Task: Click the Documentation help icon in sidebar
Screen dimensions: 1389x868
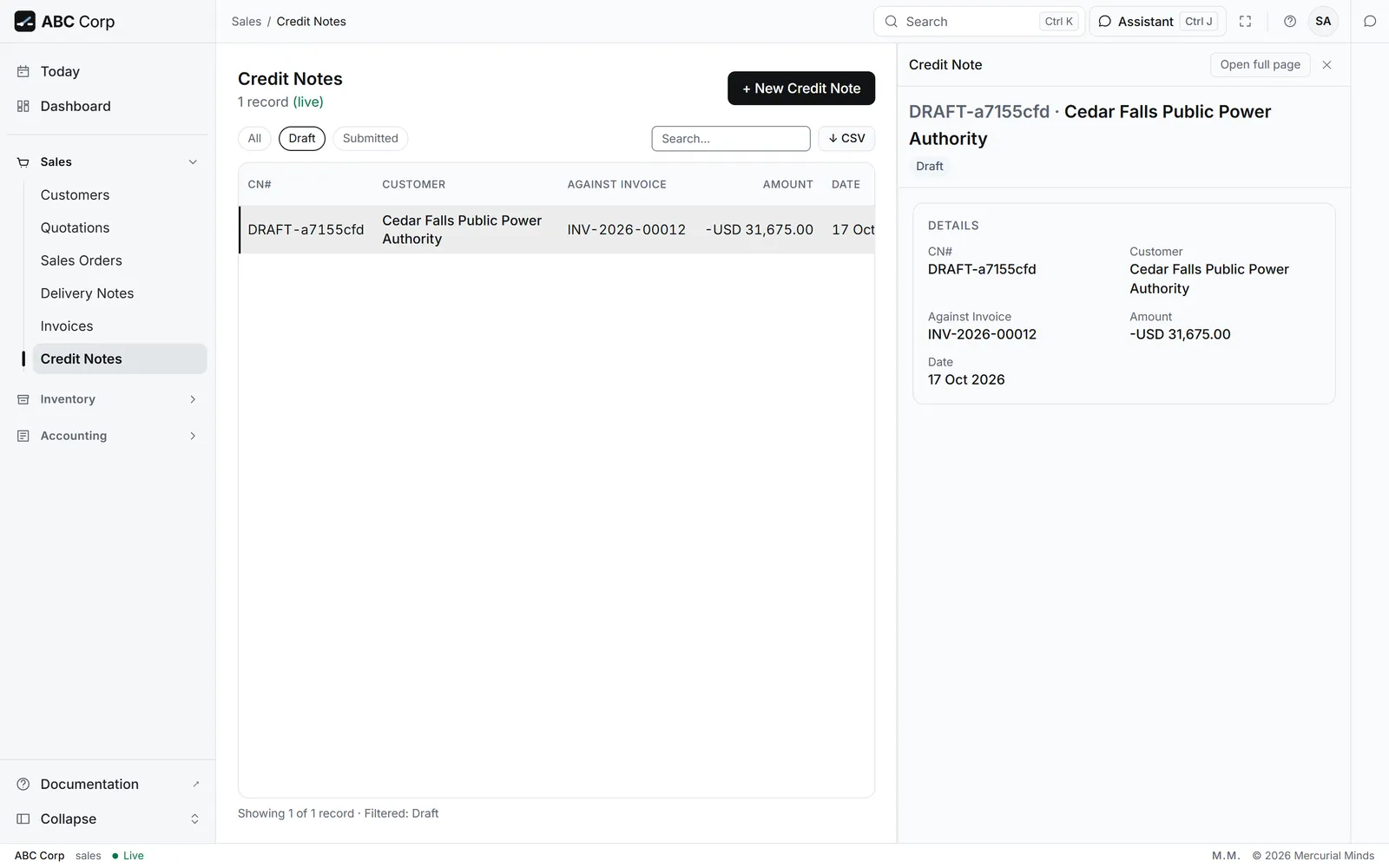Action: 23,784
